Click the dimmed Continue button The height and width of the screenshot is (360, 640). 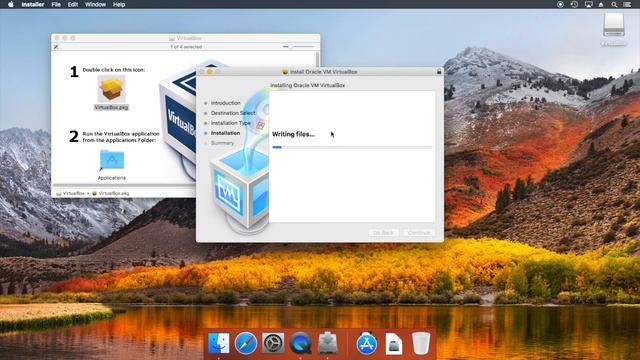tap(419, 233)
